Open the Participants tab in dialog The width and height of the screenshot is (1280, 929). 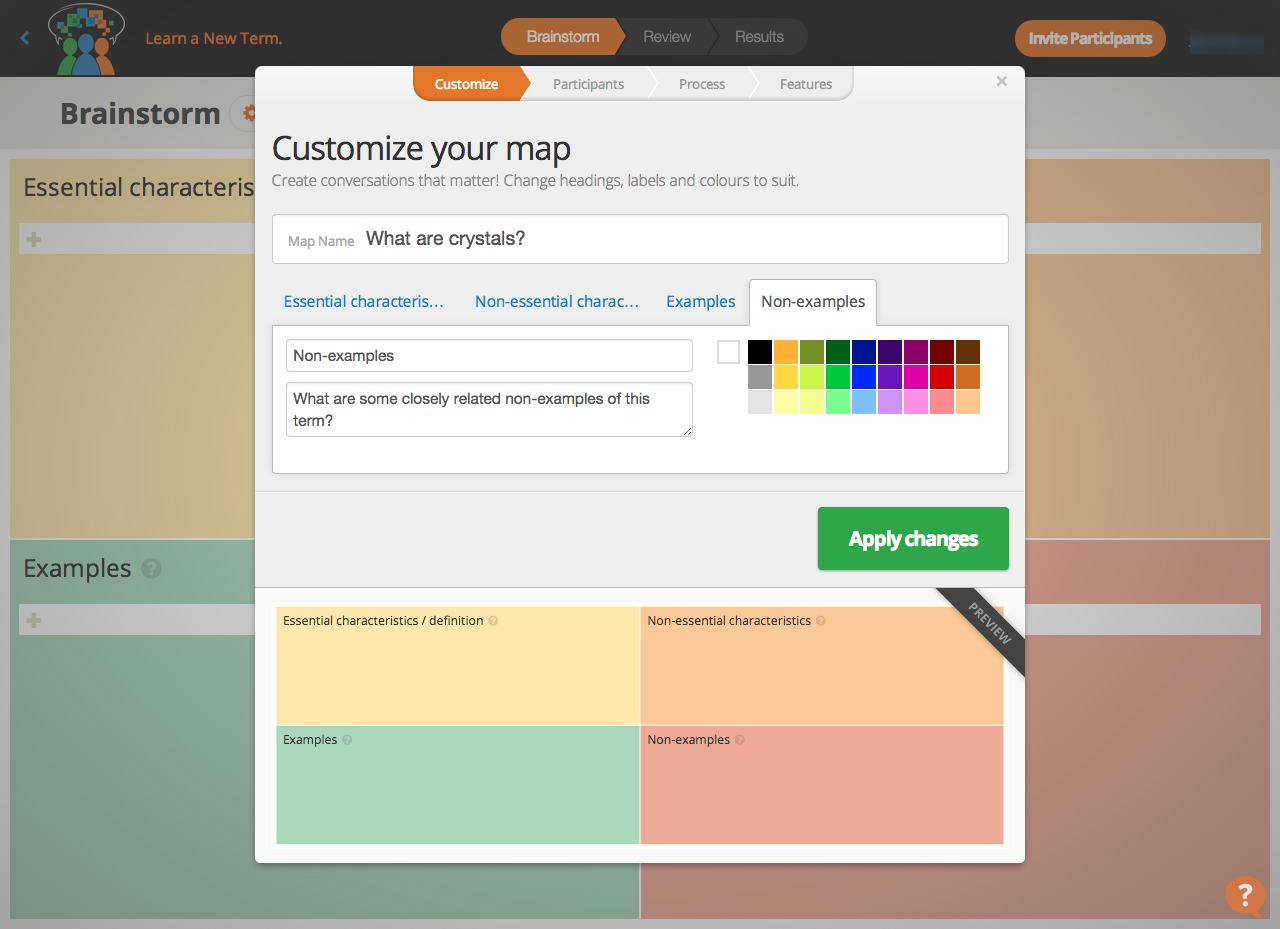click(588, 84)
